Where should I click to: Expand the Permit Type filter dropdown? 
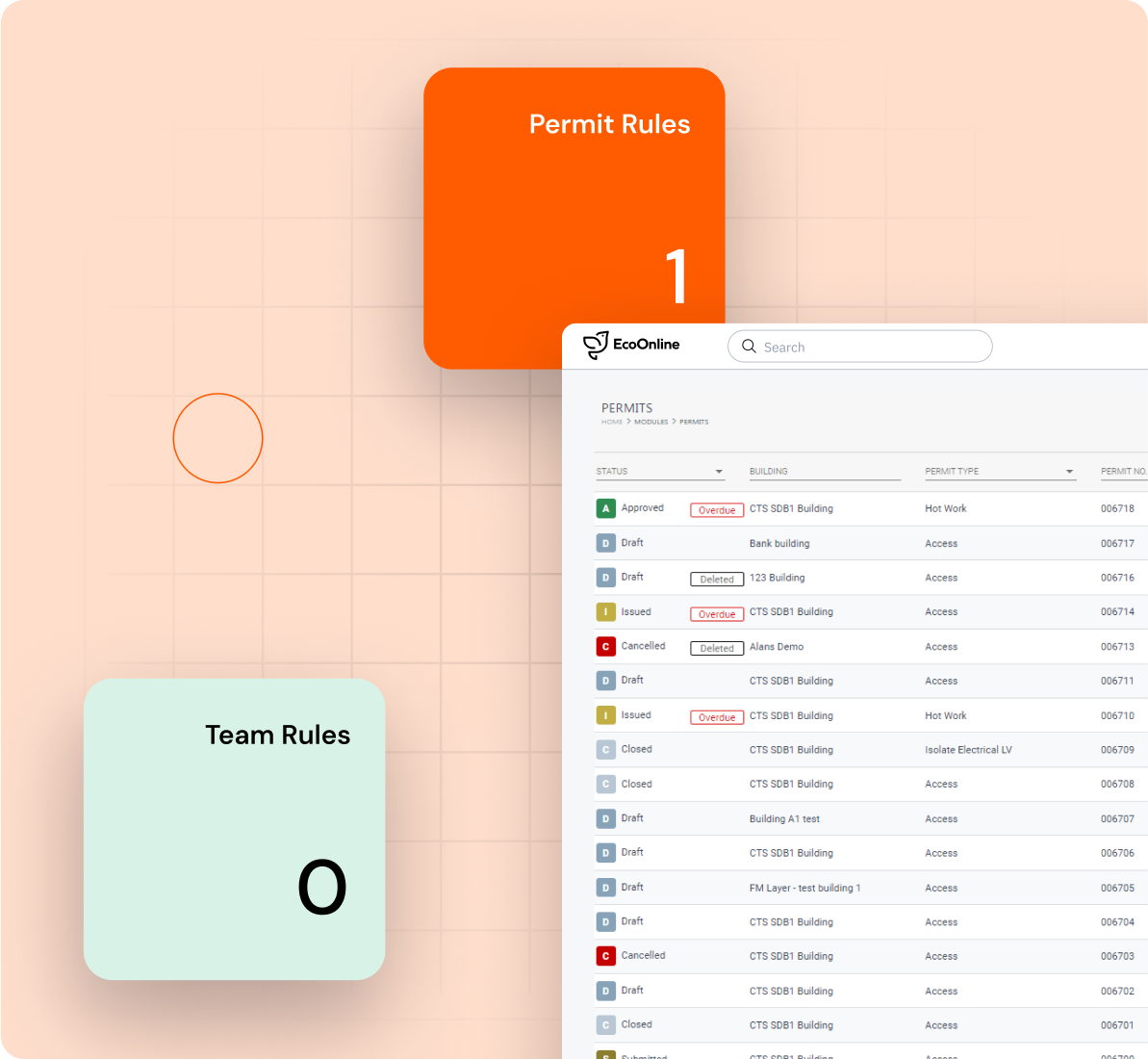(1069, 472)
